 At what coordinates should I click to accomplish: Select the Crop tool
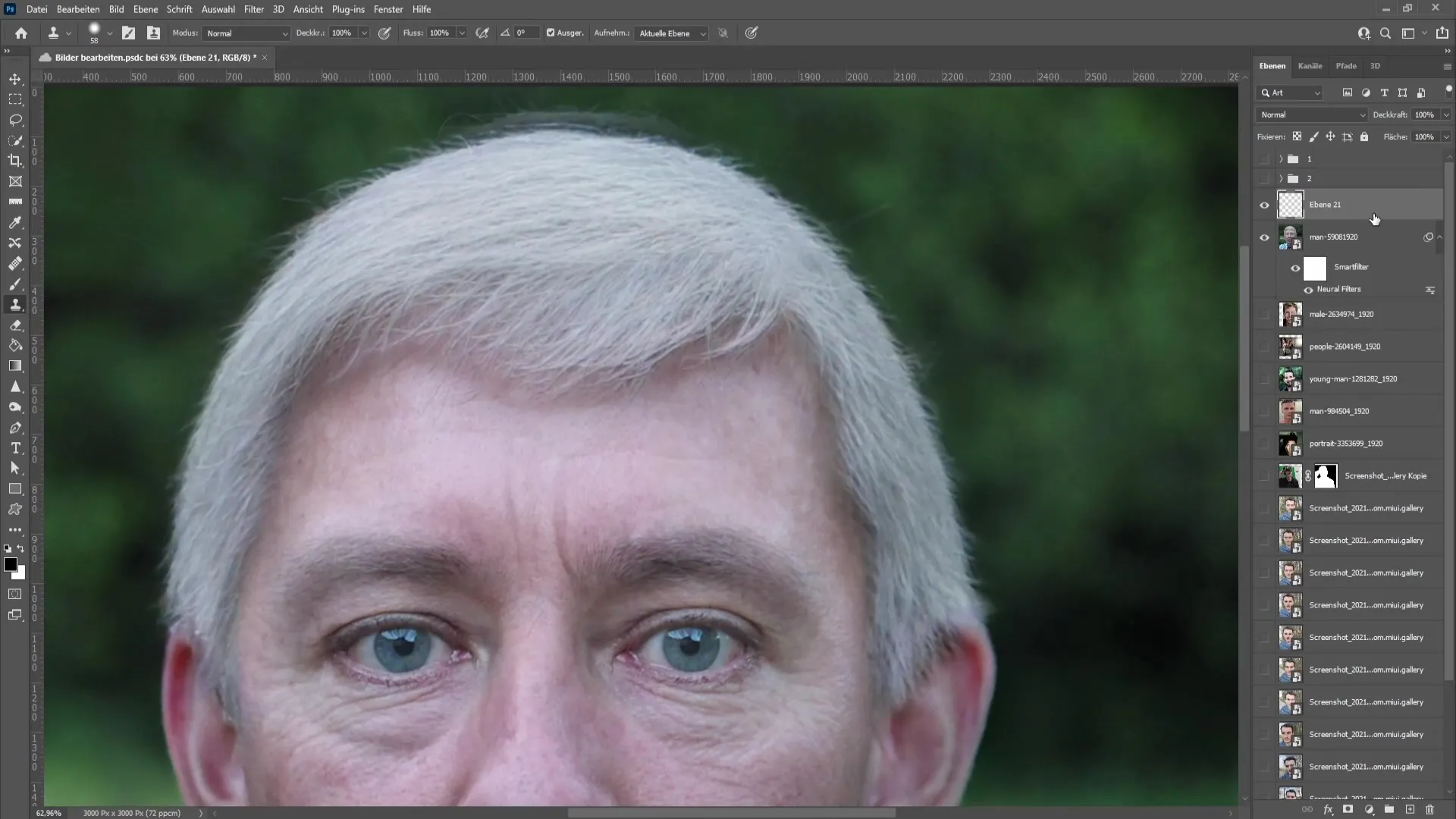pyautogui.click(x=15, y=160)
